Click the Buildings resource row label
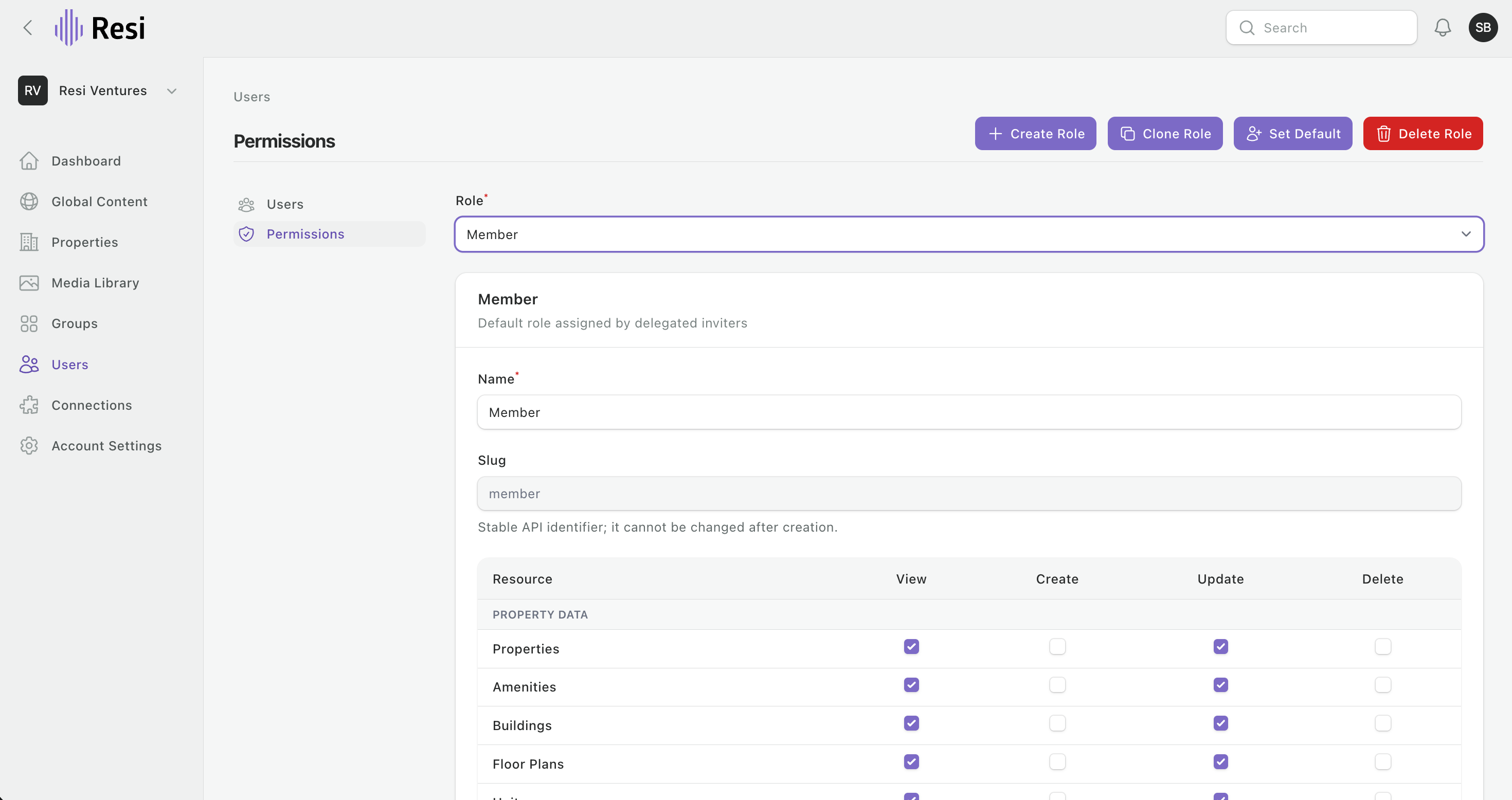This screenshot has width=1512, height=800. [522, 725]
